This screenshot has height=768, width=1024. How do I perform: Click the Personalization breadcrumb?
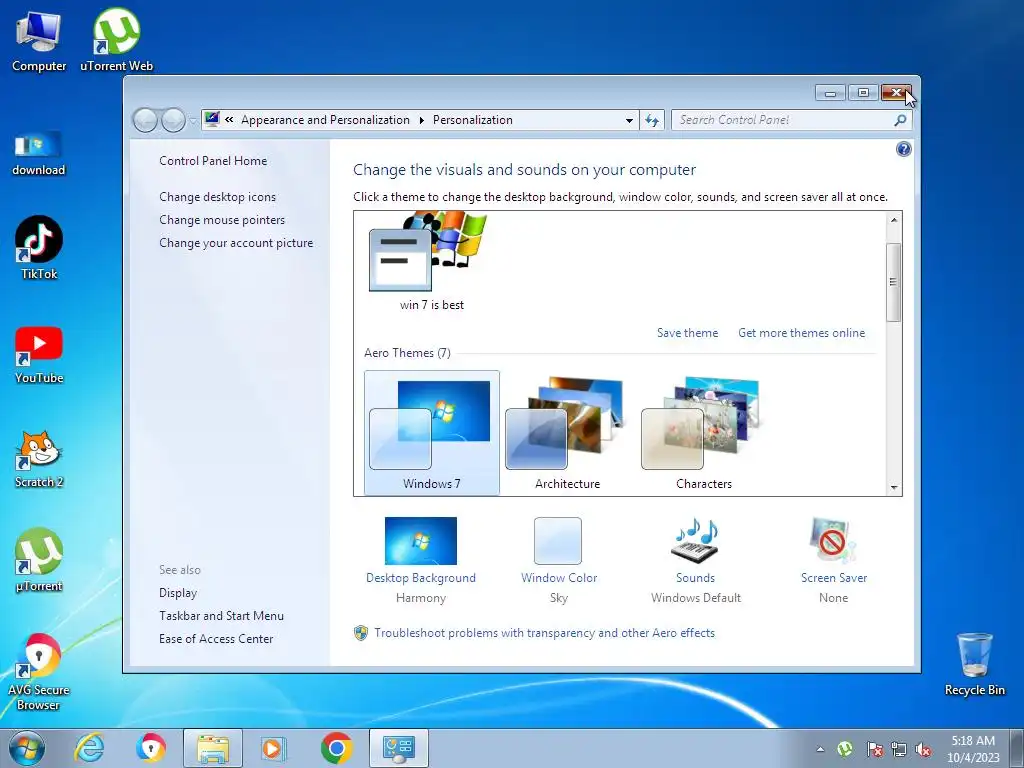(x=473, y=120)
